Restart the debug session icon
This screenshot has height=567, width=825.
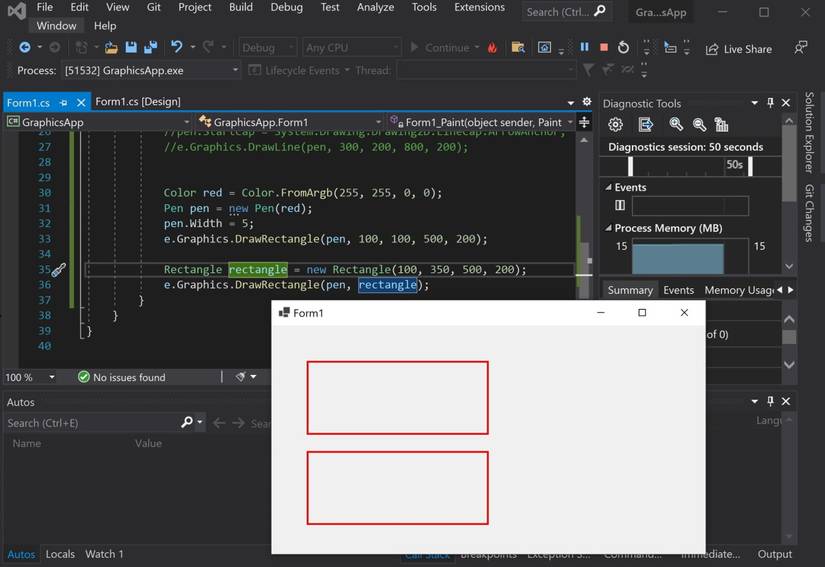pyautogui.click(x=623, y=48)
